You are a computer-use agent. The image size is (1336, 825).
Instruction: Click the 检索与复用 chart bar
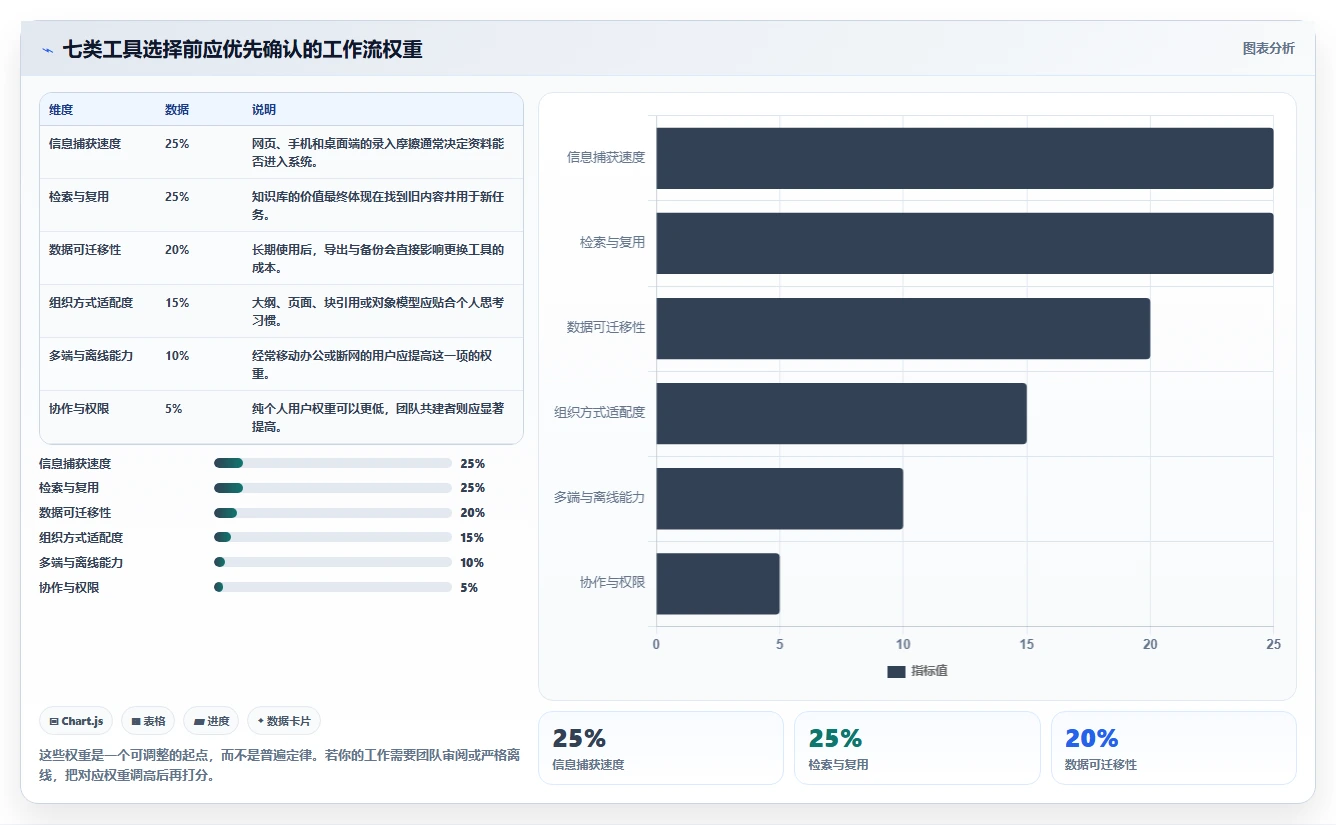pyautogui.click(x=965, y=243)
